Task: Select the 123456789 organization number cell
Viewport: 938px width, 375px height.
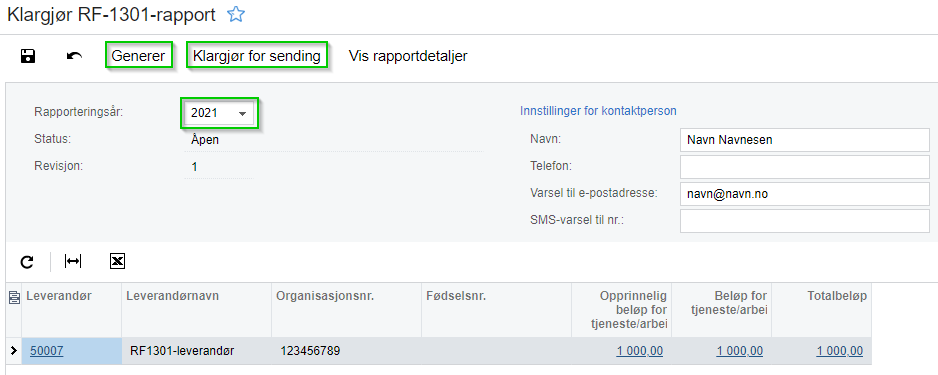Action: (346, 351)
